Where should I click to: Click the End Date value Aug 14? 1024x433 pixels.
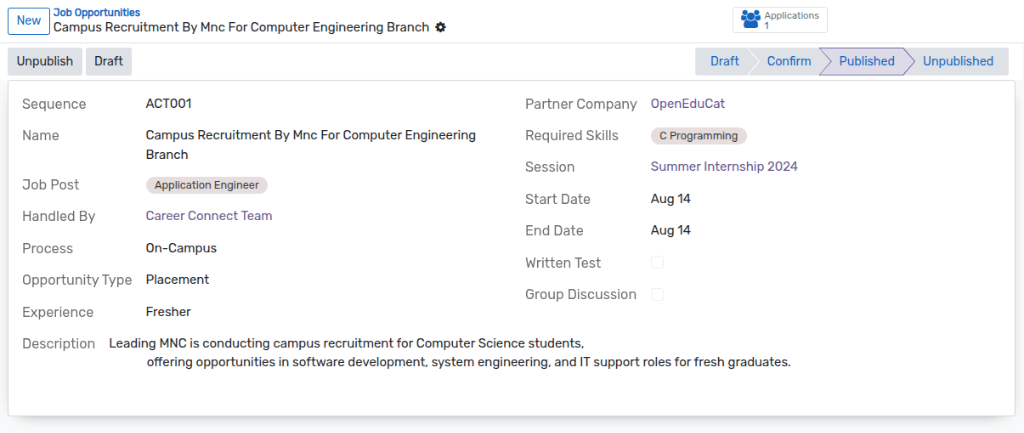(x=671, y=231)
